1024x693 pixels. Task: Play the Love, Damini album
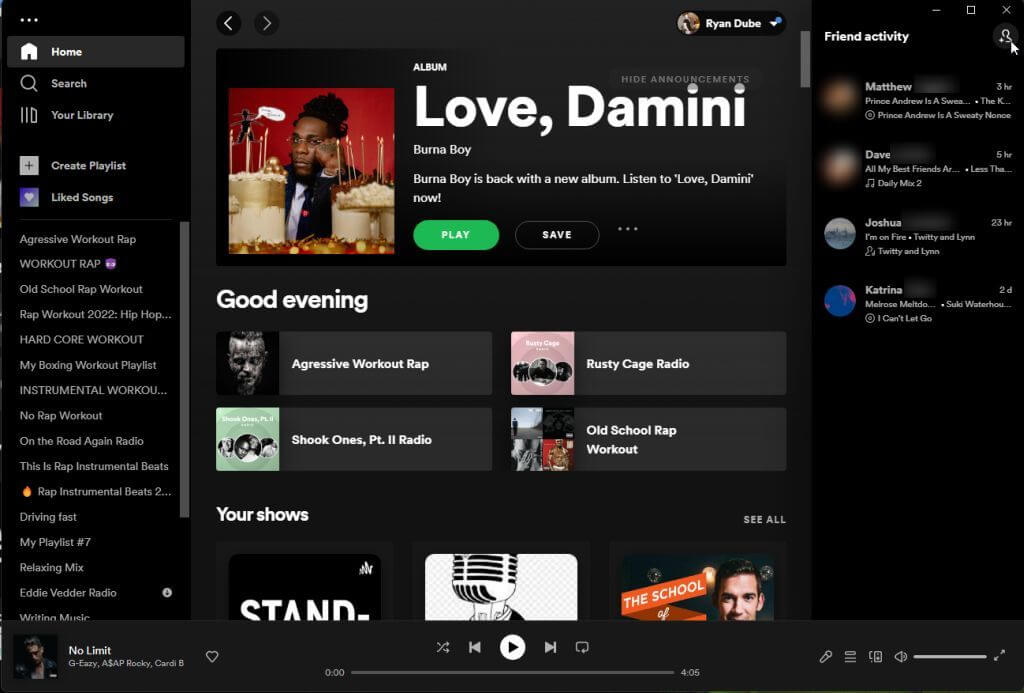(456, 235)
